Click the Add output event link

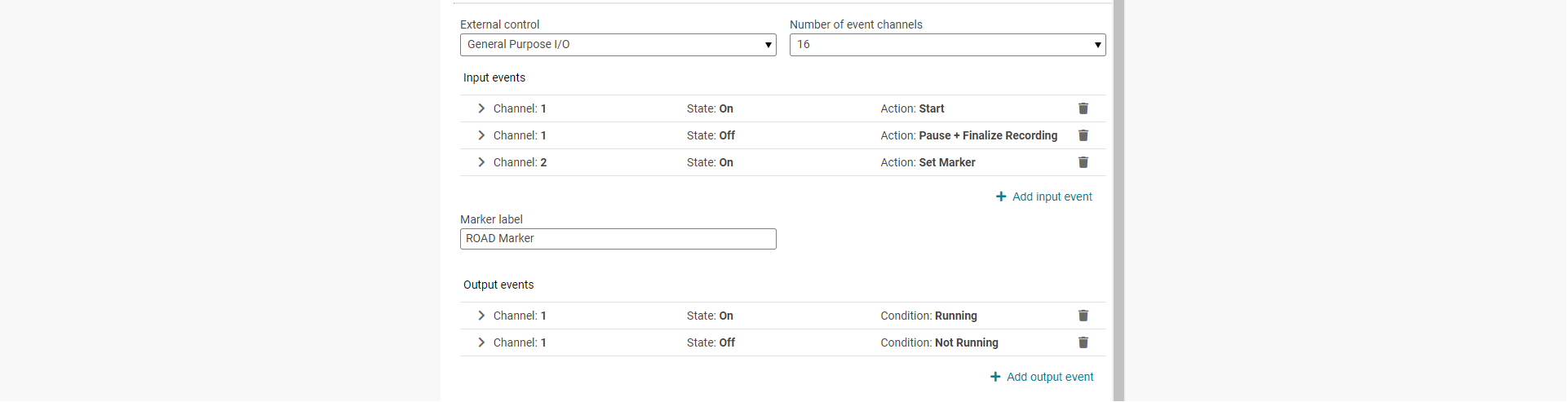coord(1049,377)
